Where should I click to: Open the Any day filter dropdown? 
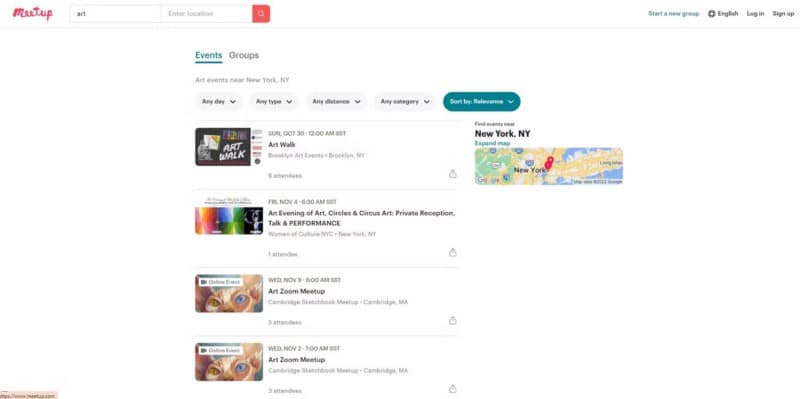pos(219,102)
